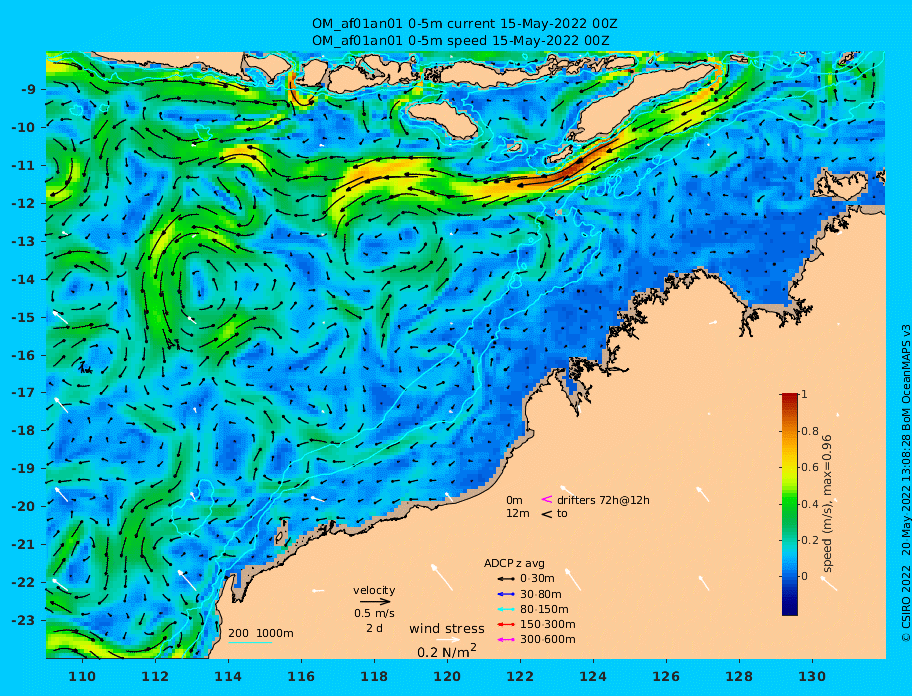
Task: Click the '30-80m' legend label
Action: [540, 594]
